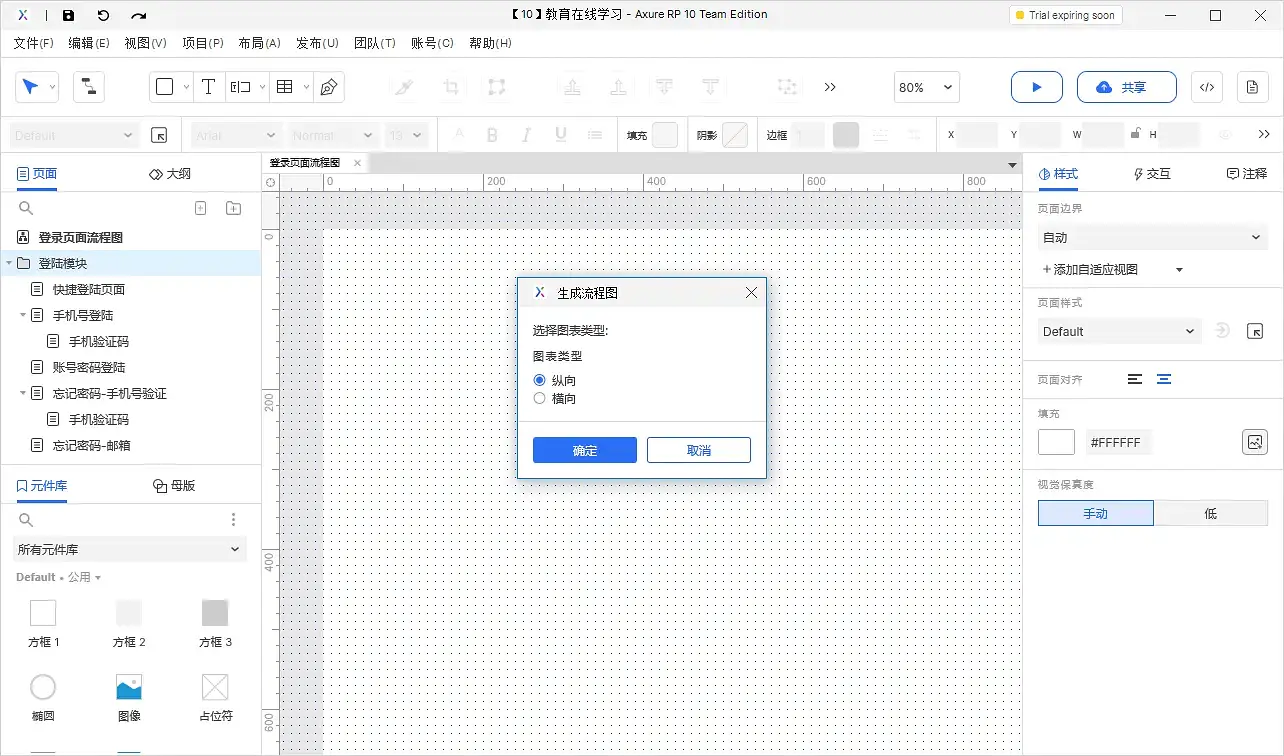Open the image fill picker beside #FFFFFF
Viewport: 1284px width, 756px height.
(1255, 441)
